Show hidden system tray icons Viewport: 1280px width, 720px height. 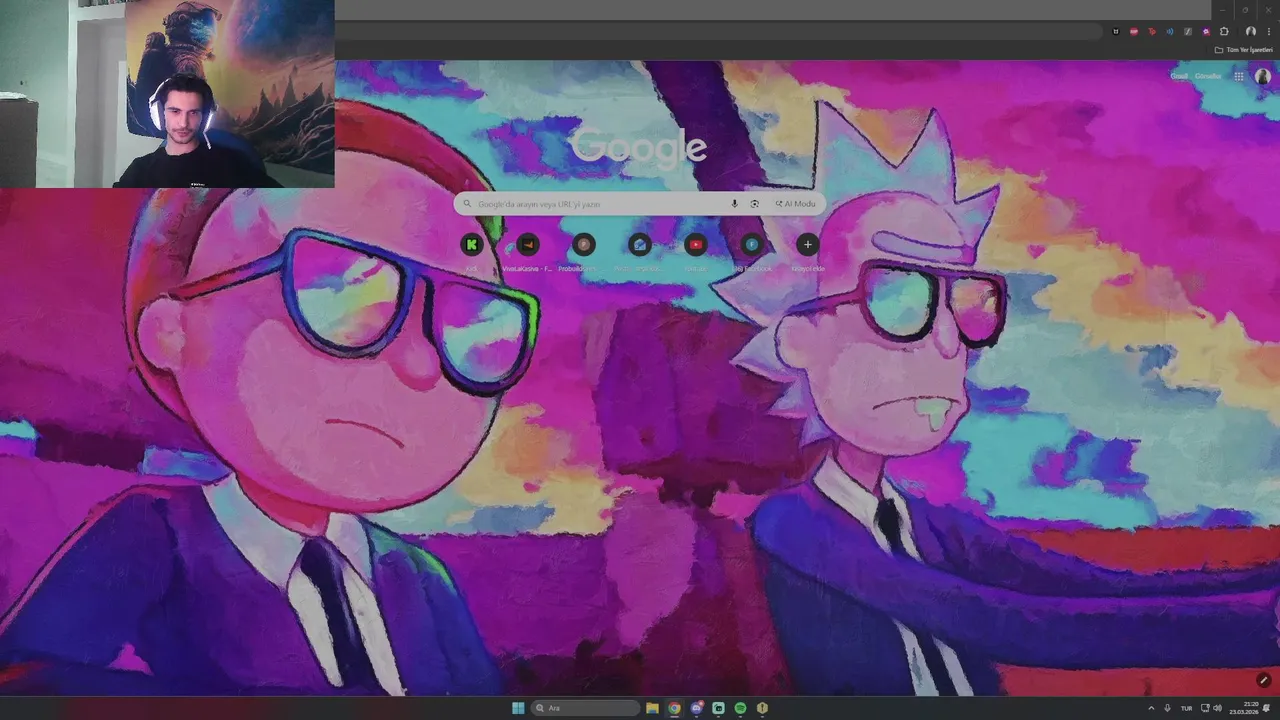pyautogui.click(x=1151, y=708)
